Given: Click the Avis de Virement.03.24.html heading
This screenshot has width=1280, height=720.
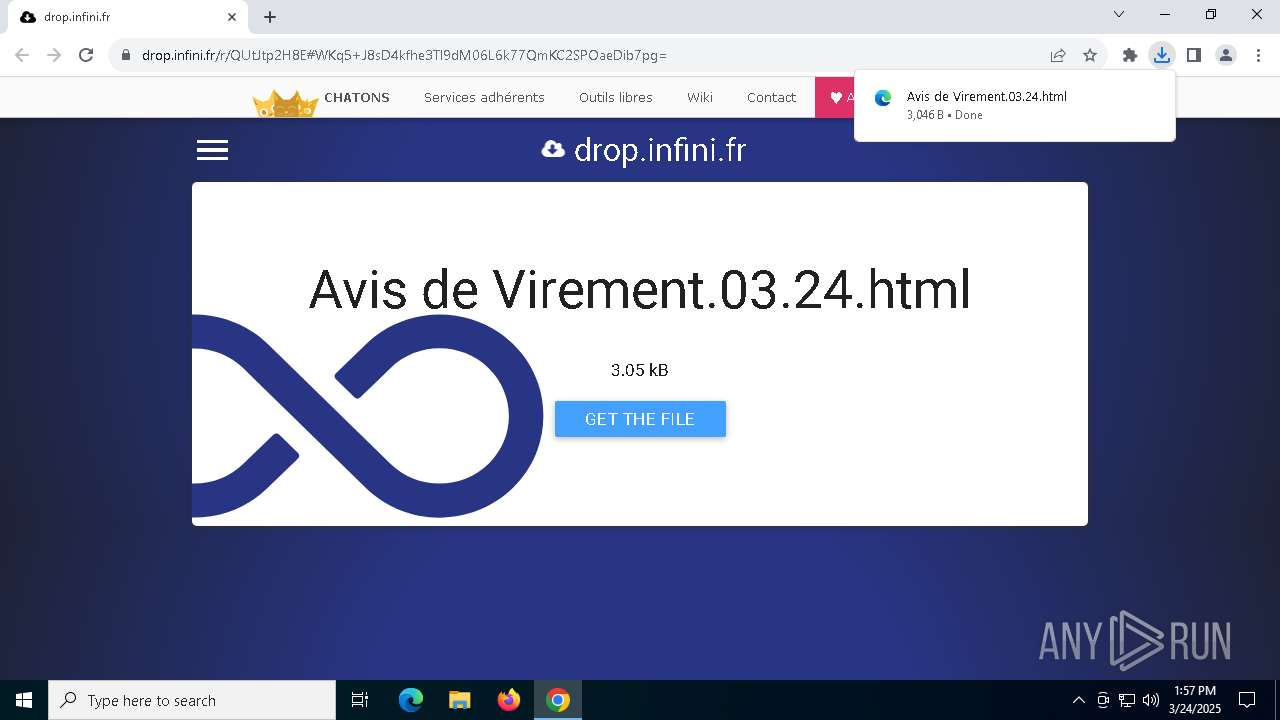Looking at the screenshot, I should [x=640, y=289].
